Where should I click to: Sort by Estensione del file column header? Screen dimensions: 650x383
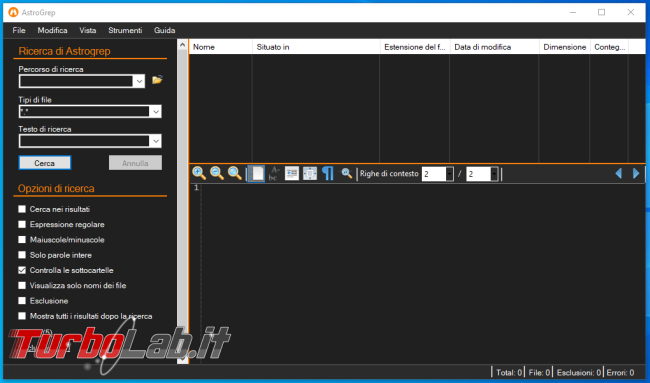point(415,47)
